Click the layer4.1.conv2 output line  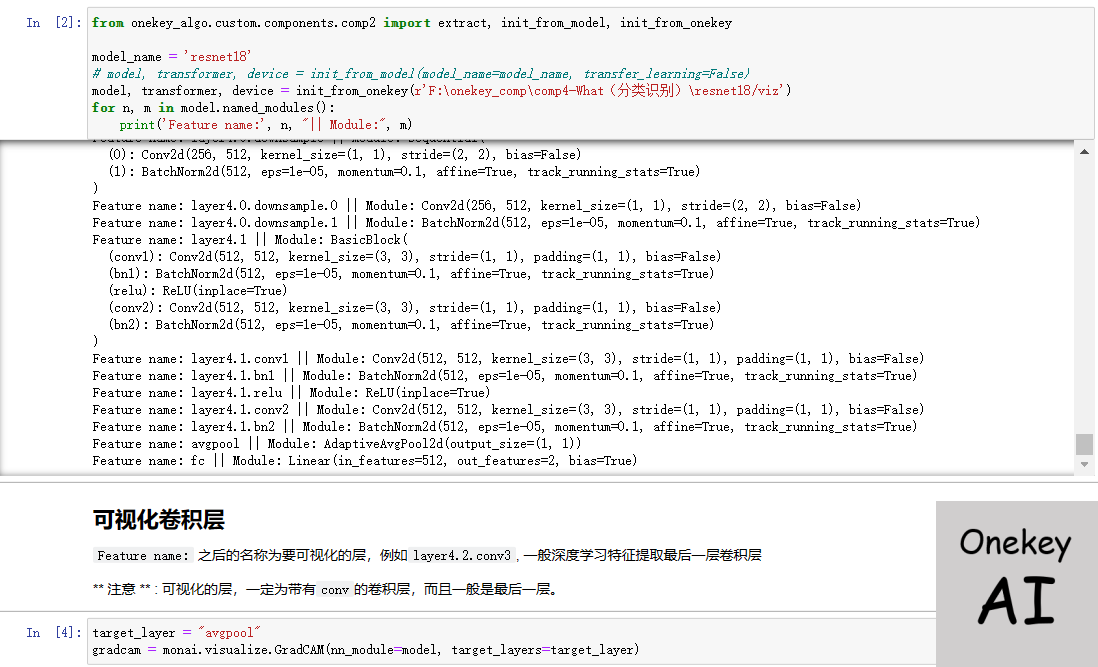pos(507,410)
